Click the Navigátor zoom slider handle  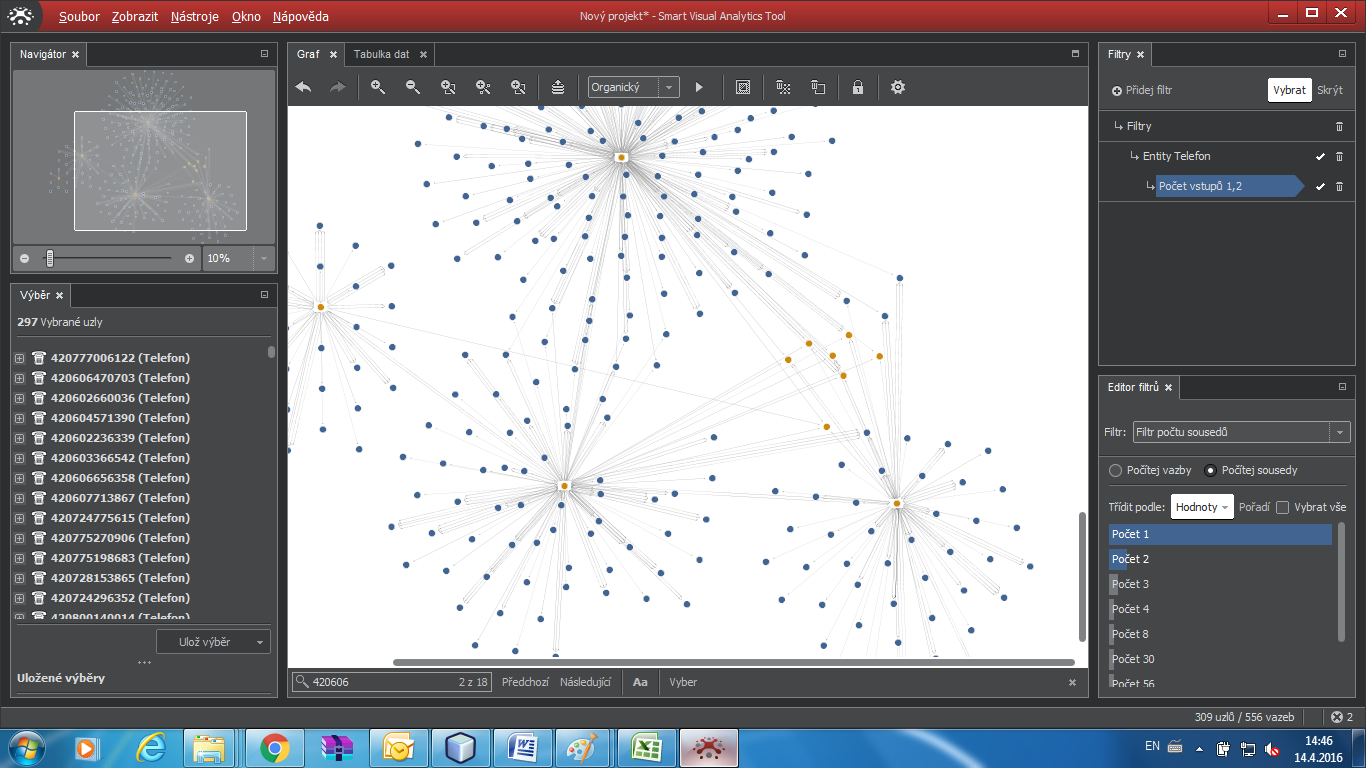pos(49,258)
